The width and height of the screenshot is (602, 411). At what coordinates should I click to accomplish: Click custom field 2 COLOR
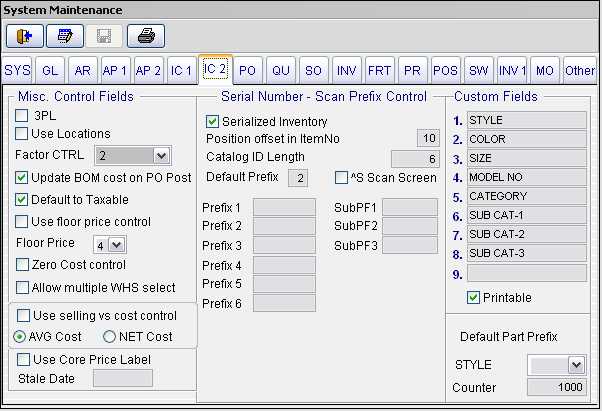click(x=527, y=139)
